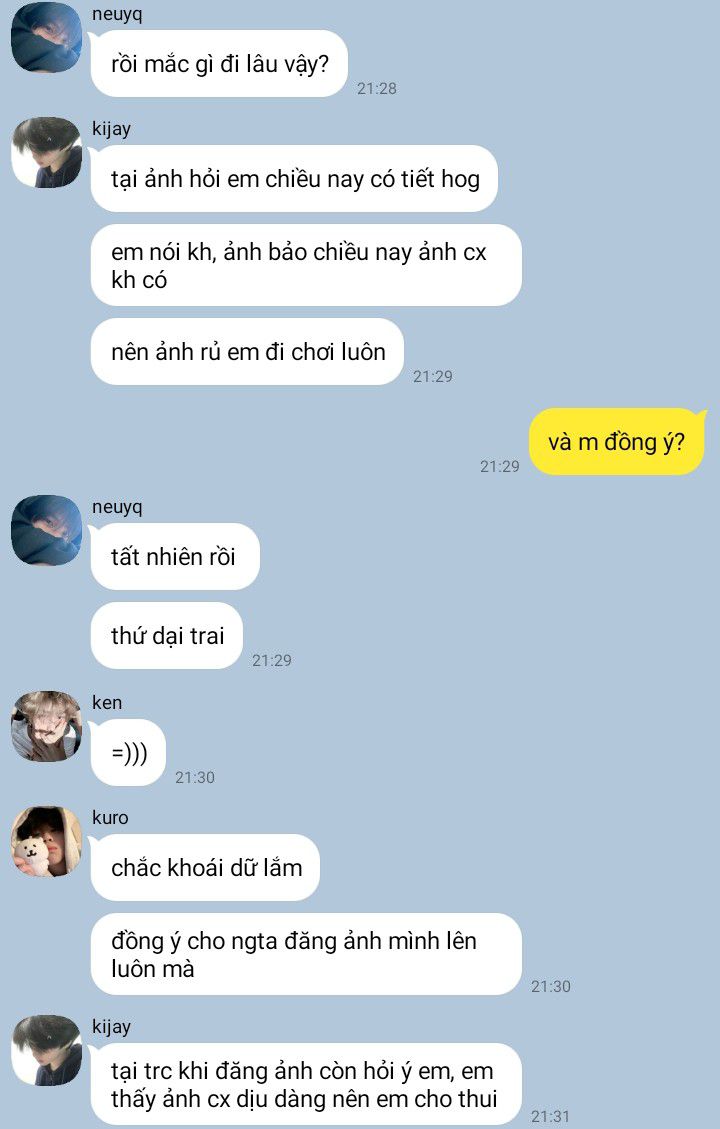The width and height of the screenshot is (720, 1129).
Task: Select the "đồng ý cho ngta đăng ảnh" message
Action: 306,954
